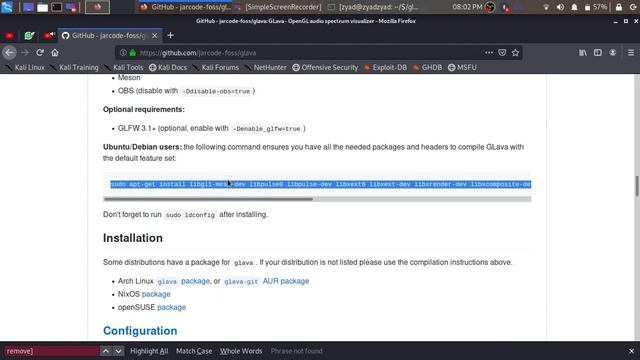Open Kali Linux bookmark
The image size is (640, 360).
point(24,67)
